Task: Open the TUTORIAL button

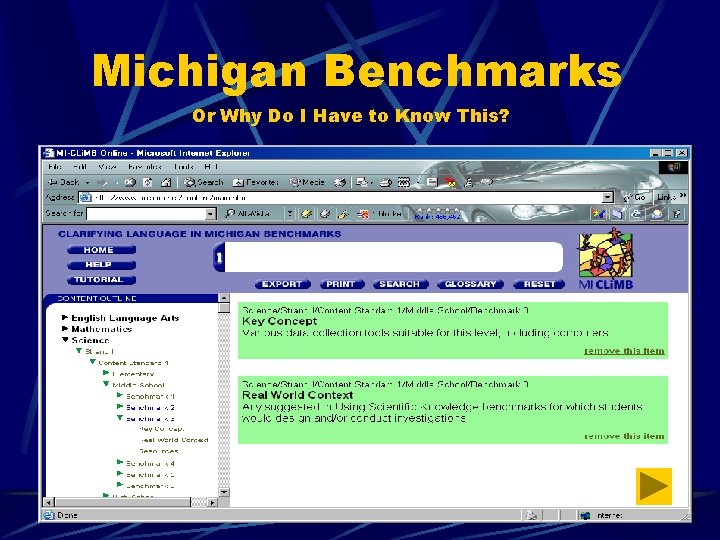Action: coord(101,280)
